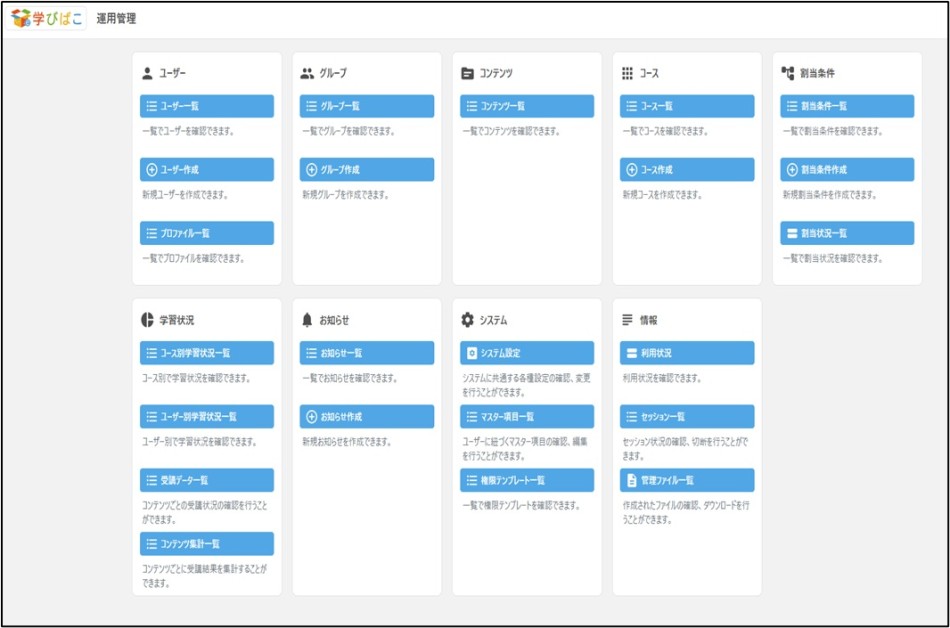The height and width of the screenshot is (628, 950).
Task: Open the グループ一覧 button
Action: 366,106
